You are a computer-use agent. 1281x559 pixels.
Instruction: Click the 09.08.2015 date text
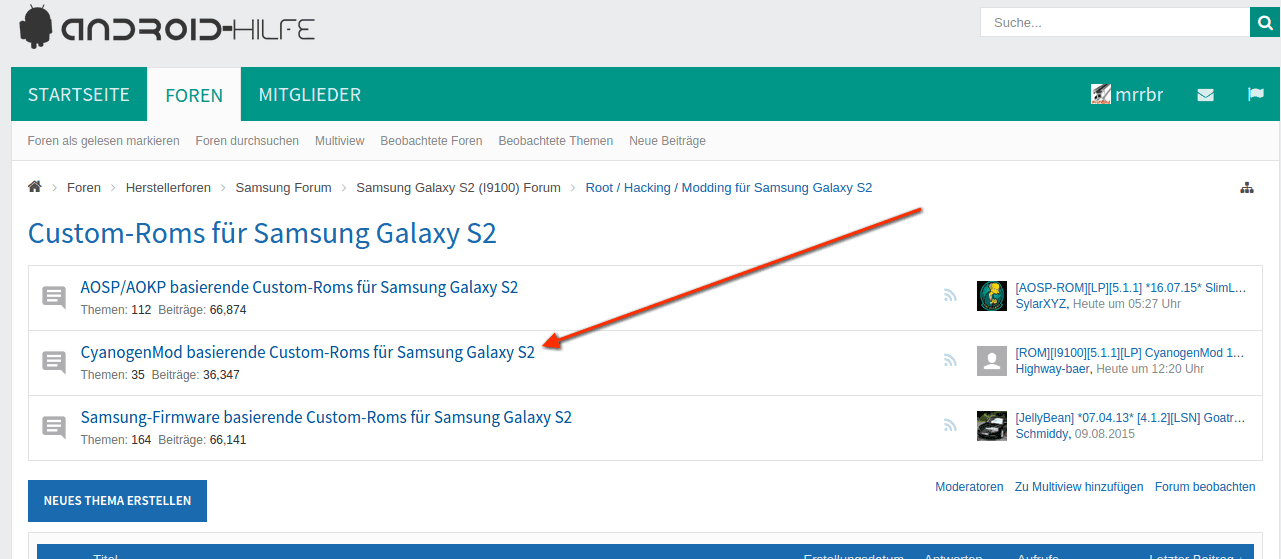pyautogui.click(x=1105, y=434)
